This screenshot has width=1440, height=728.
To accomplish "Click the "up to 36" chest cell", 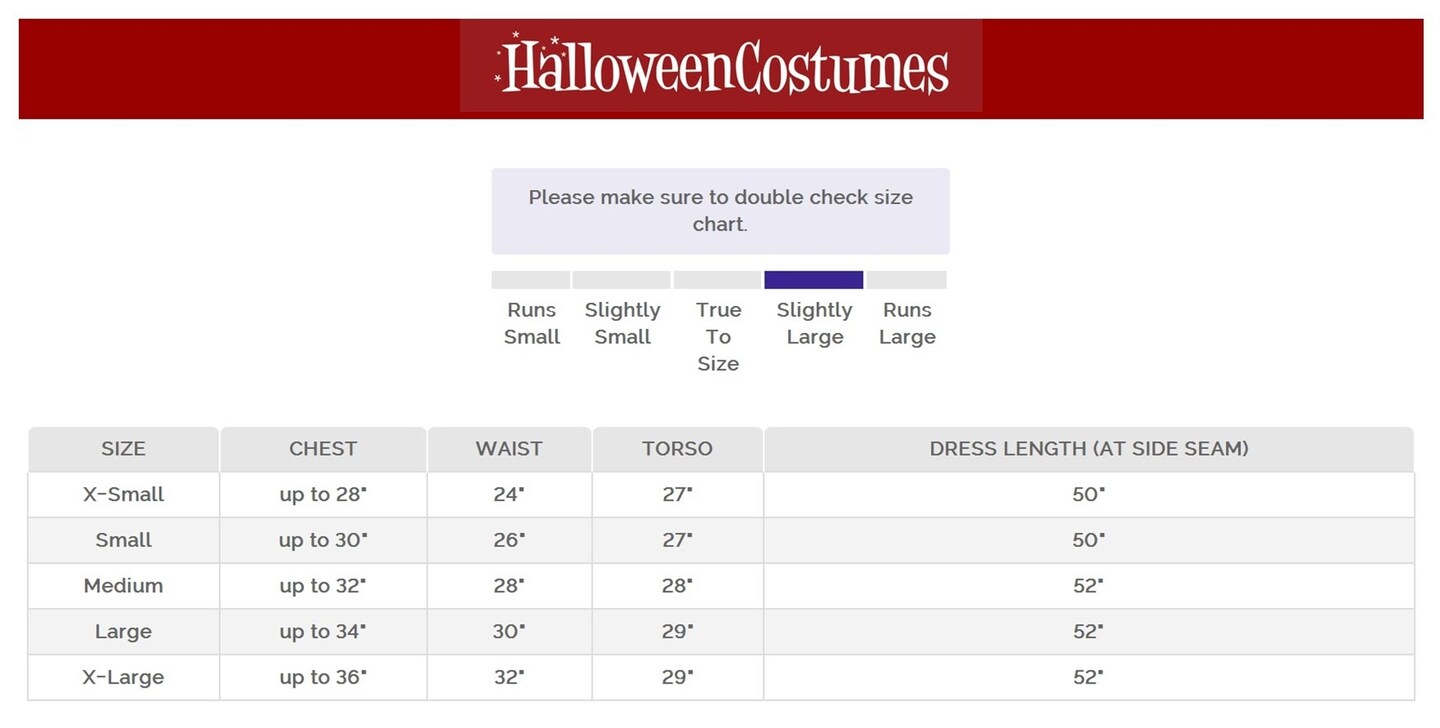I will click(323, 677).
